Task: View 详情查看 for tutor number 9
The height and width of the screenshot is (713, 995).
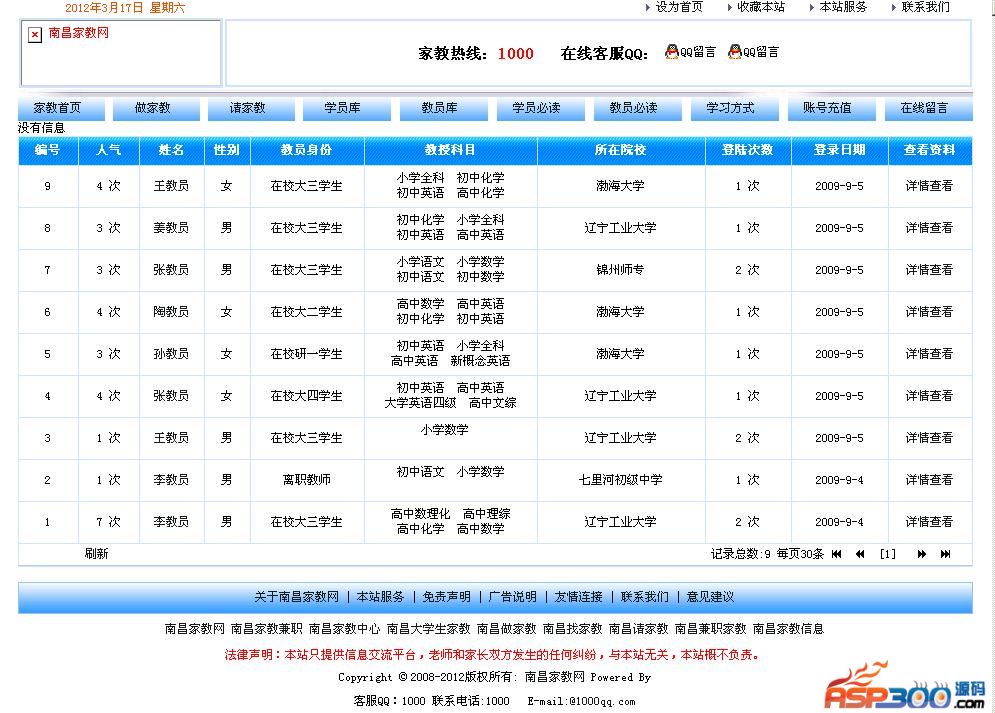Action: coord(929,186)
